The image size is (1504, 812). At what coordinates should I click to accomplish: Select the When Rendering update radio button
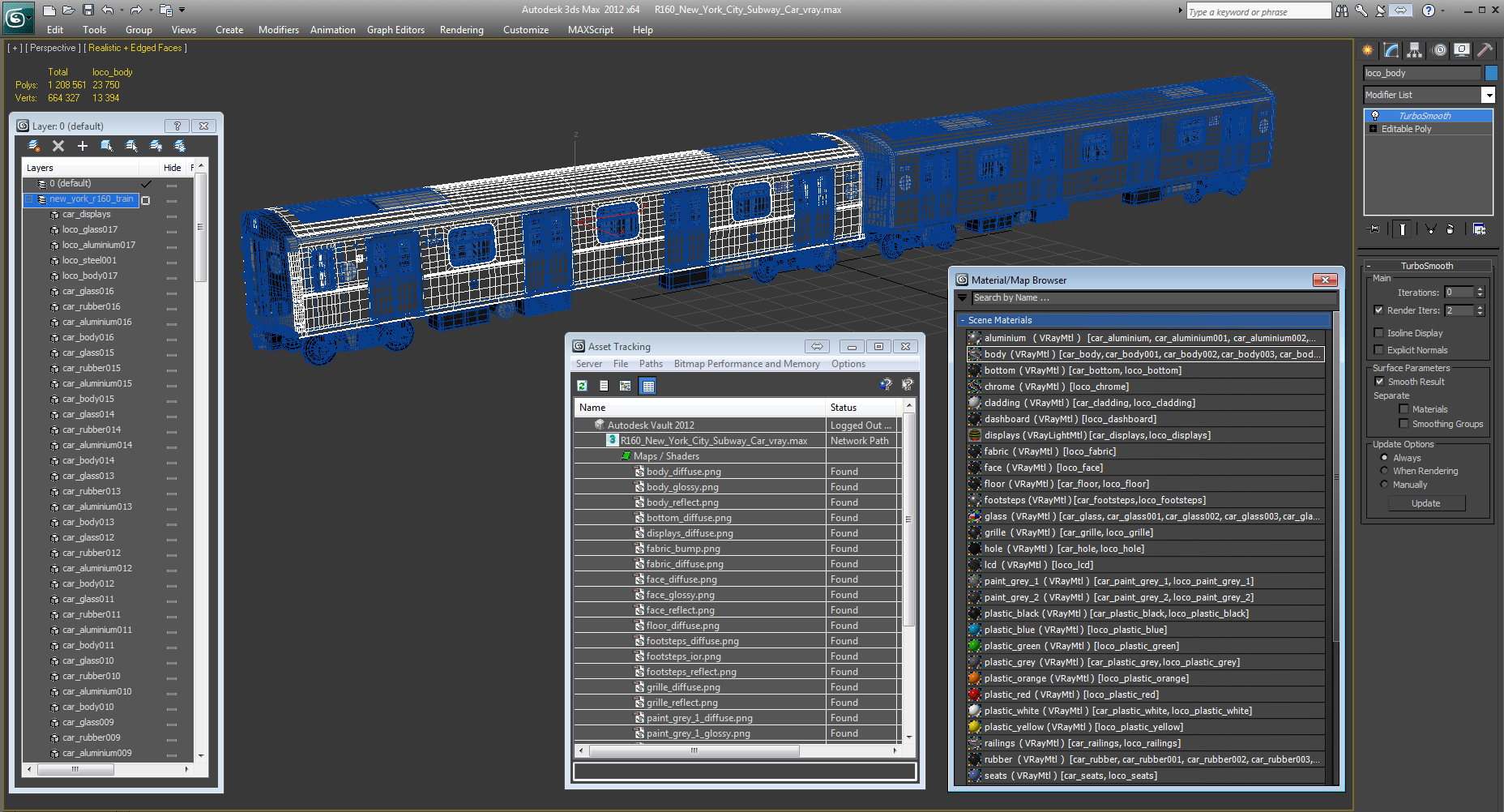1384,471
